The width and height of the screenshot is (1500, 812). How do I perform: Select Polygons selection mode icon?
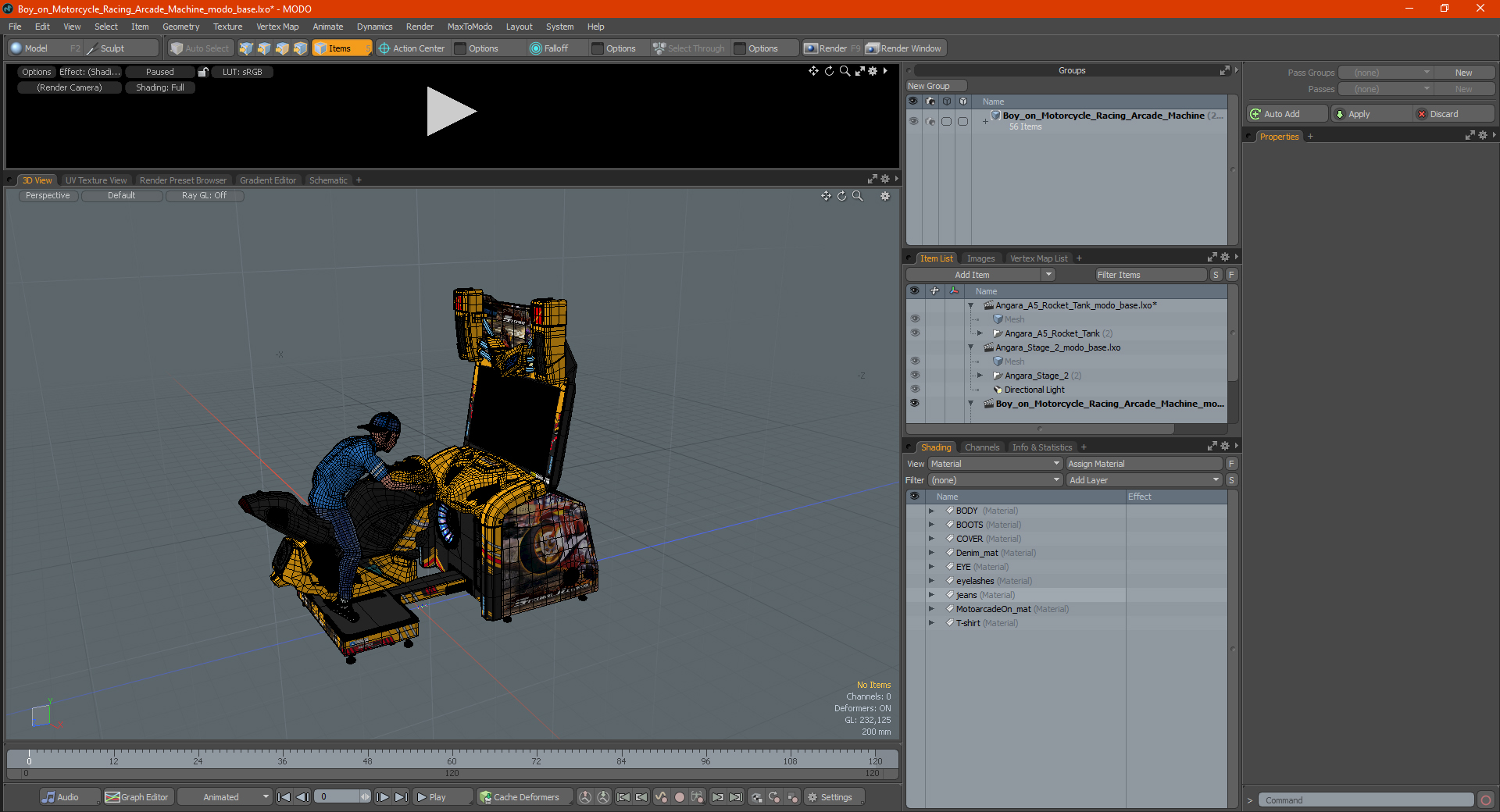(x=282, y=48)
